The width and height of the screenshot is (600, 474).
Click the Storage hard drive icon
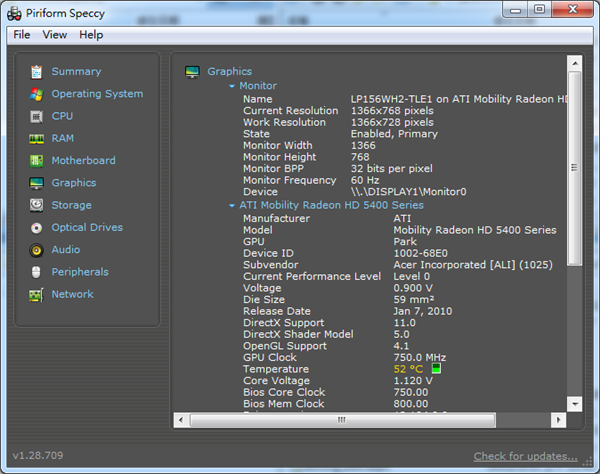point(36,205)
